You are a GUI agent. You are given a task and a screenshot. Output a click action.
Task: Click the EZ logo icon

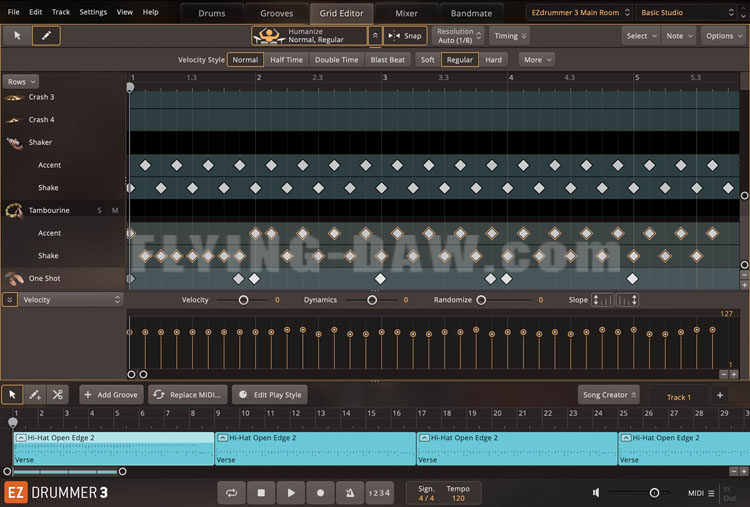click(16, 493)
